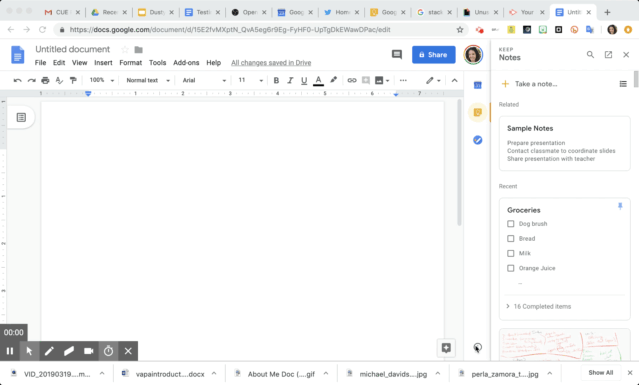This screenshot has height=385, width=639.
Task: Select the Paint format tool
Action: (73, 81)
